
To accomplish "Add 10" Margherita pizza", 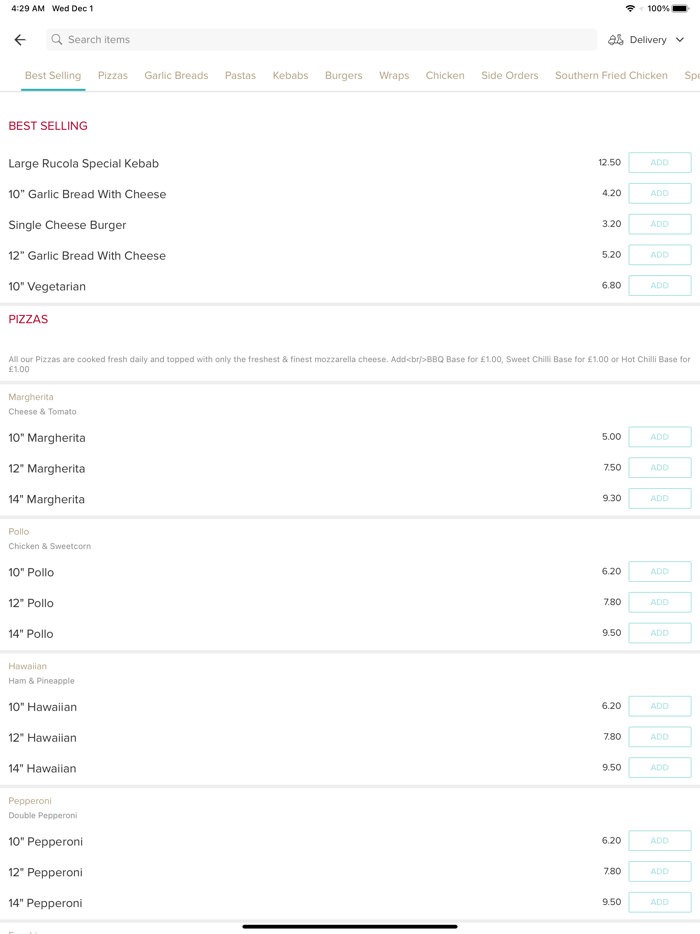I will [x=659, y=437].
